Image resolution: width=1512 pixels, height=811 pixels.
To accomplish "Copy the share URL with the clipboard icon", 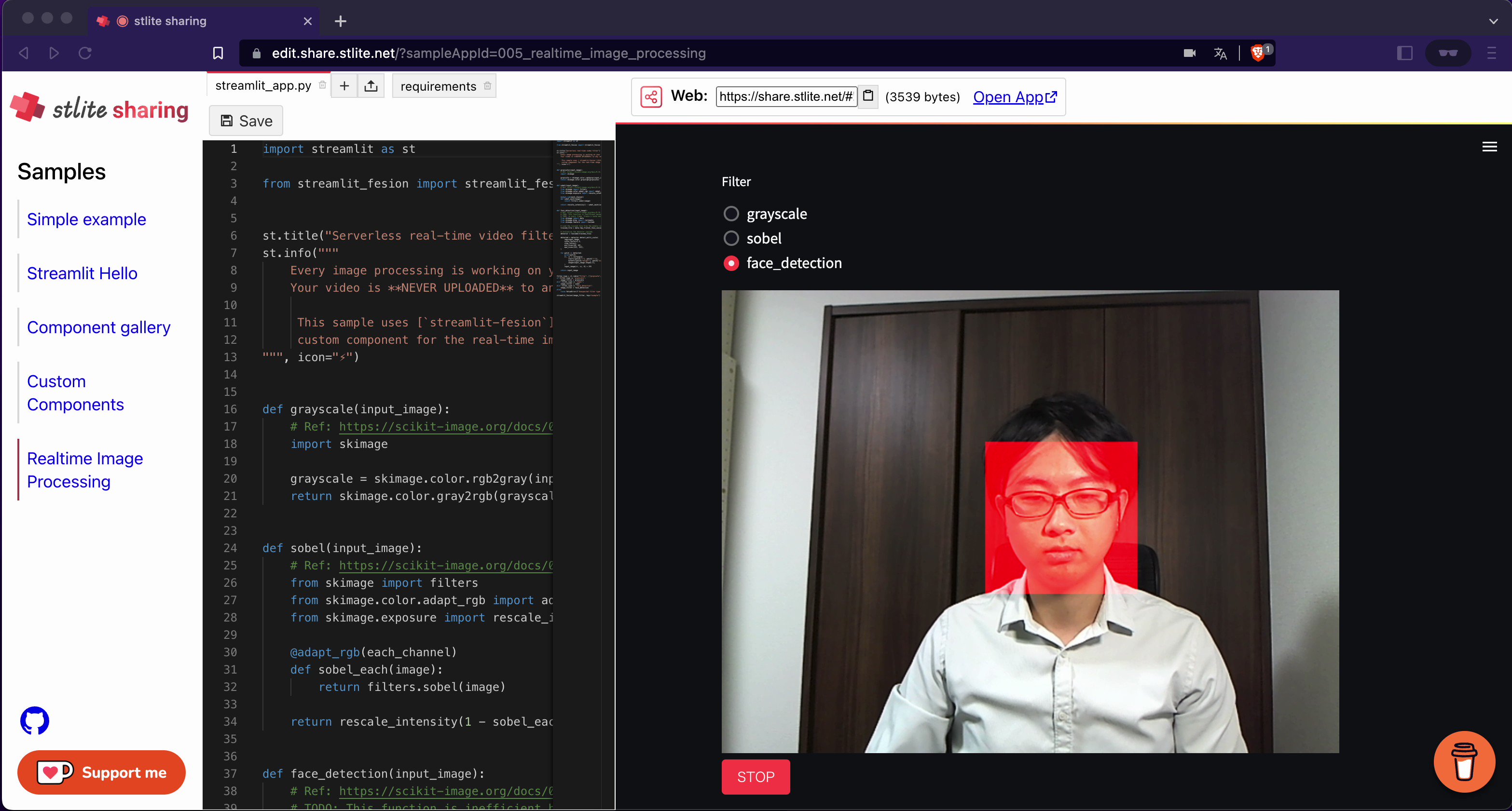I will coord(868,97).
